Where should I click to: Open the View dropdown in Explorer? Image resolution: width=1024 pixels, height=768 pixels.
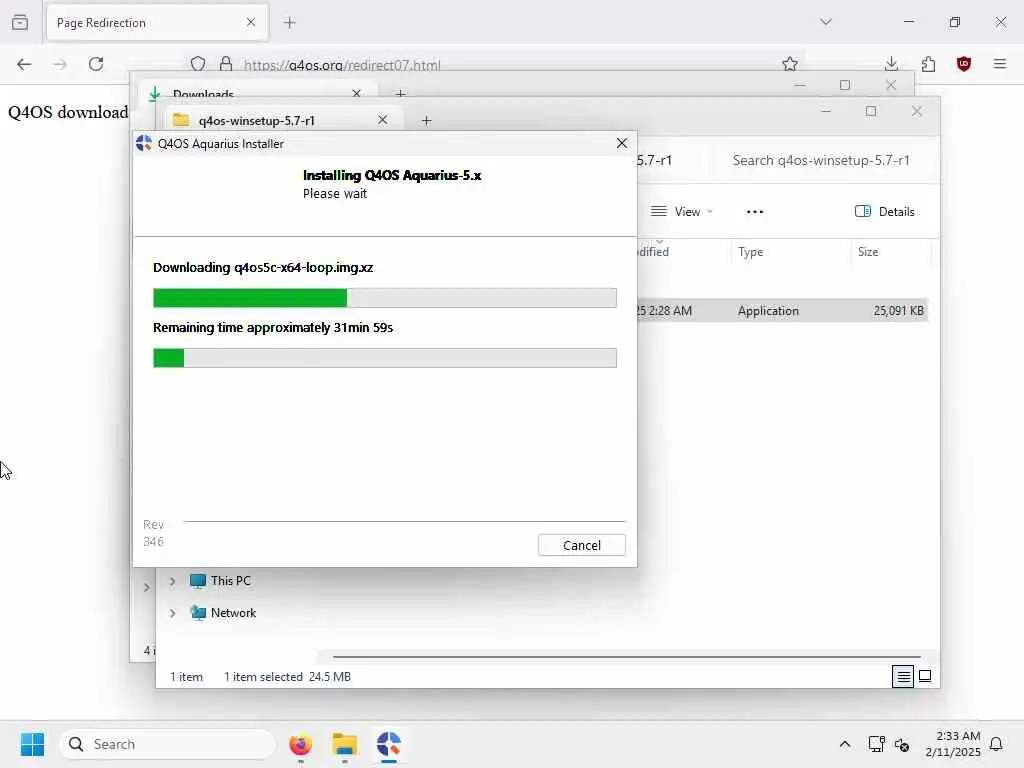click(682, 212)
